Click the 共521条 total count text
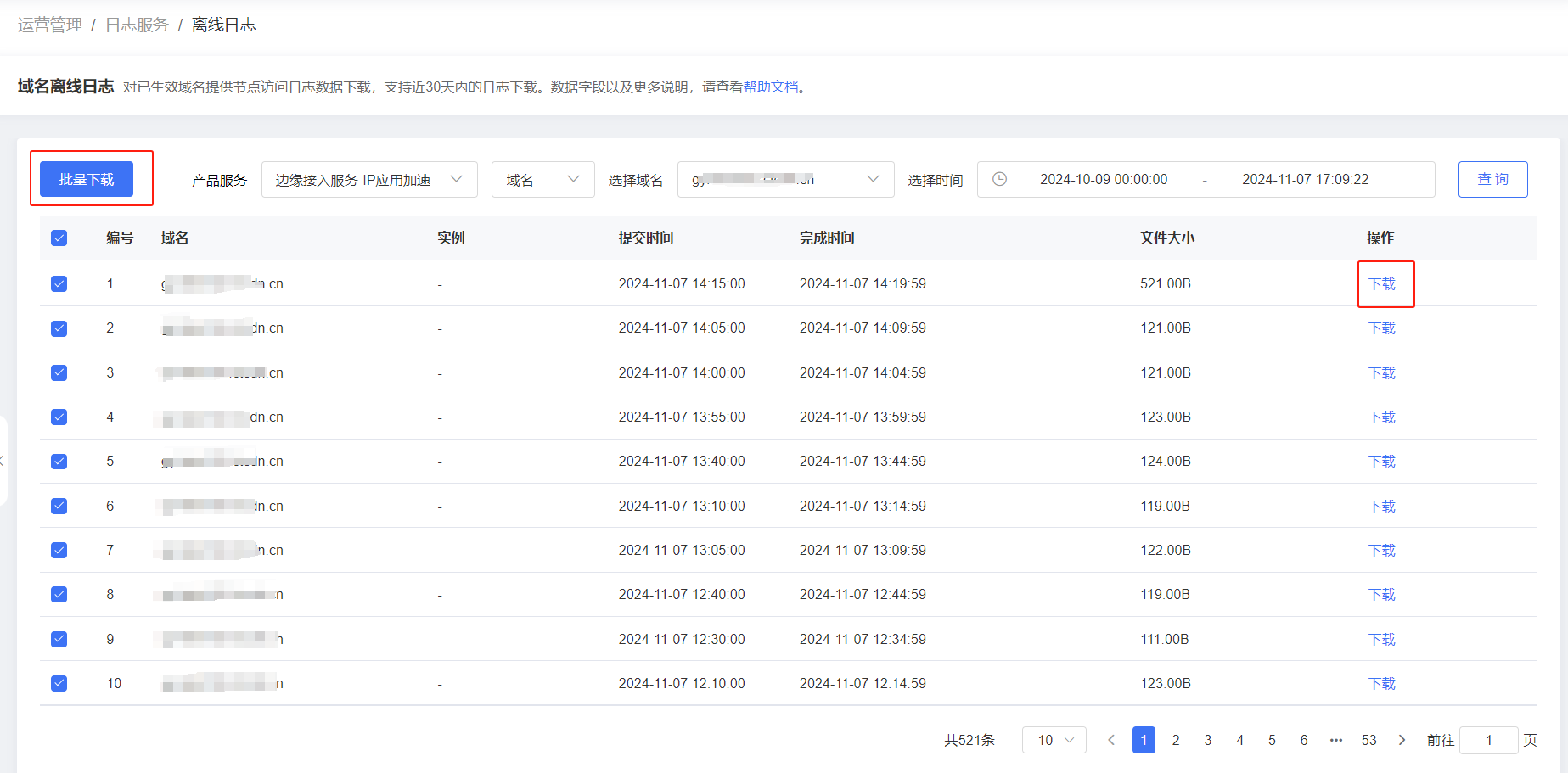Viewport: 1568px width, 773px height. click(969, 740)
